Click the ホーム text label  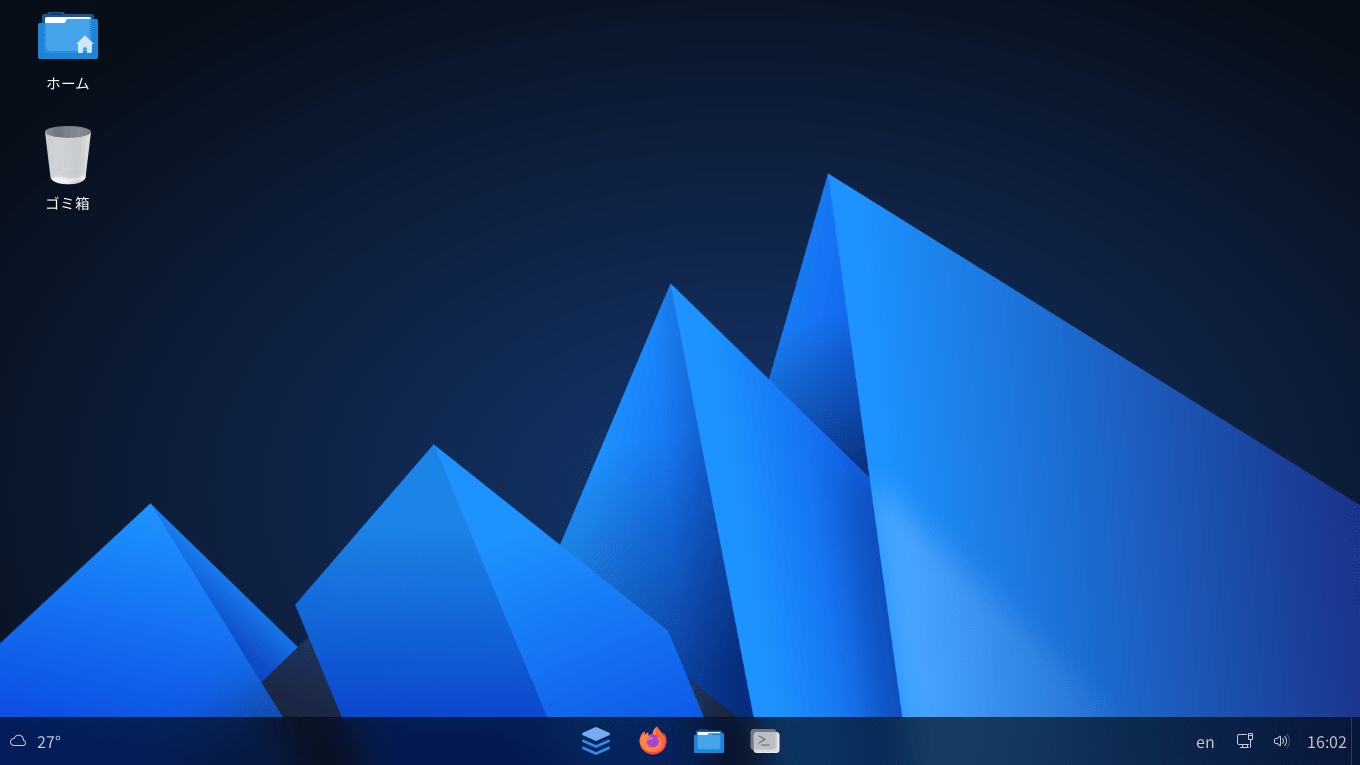68,84
